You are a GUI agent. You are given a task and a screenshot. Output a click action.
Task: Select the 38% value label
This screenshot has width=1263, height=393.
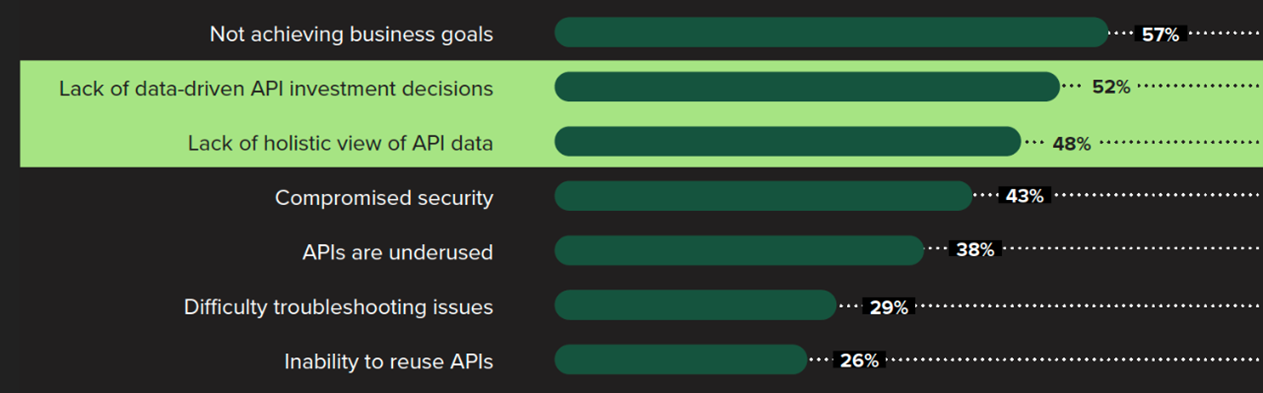pos(975,251)
